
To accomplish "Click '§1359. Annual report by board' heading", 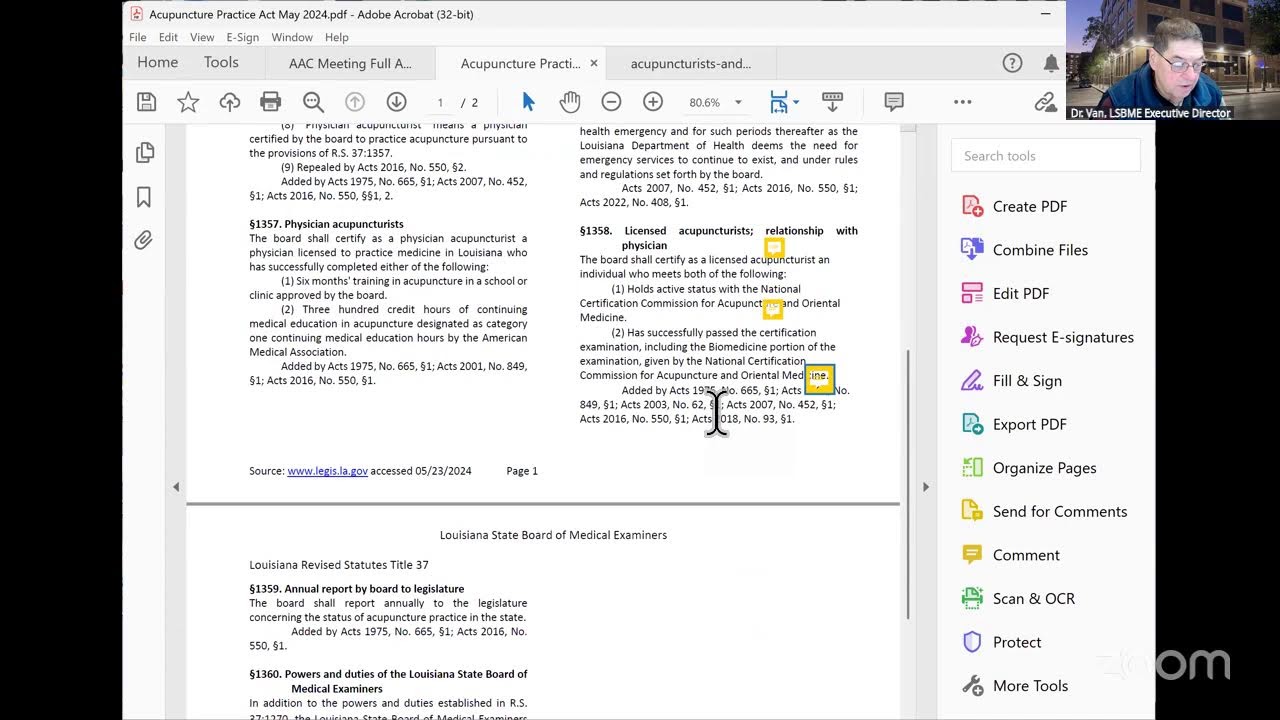I will pos(356,589).
